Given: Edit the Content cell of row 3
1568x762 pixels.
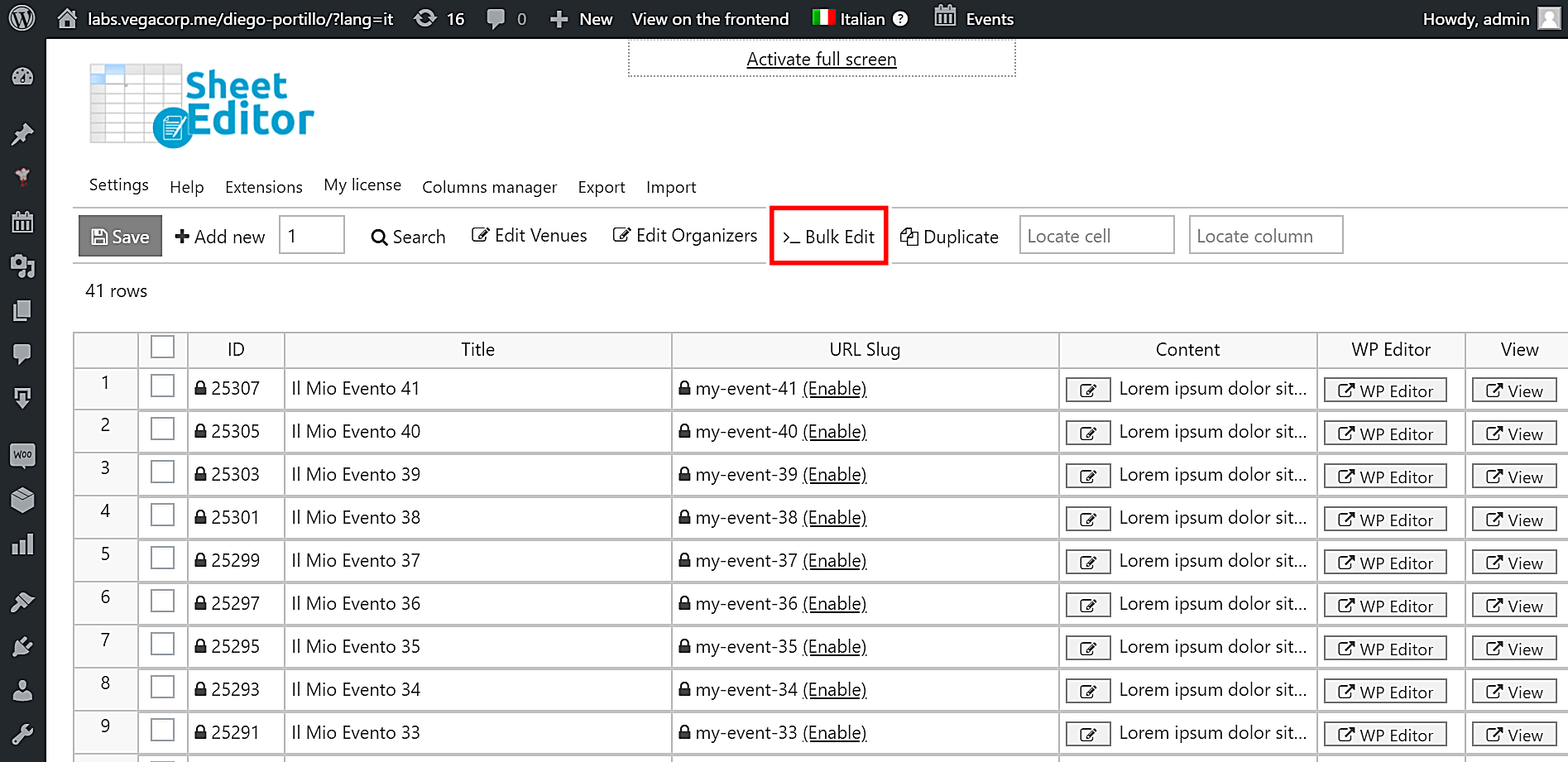Looking at the screenshot, I should coord(1087,475).
